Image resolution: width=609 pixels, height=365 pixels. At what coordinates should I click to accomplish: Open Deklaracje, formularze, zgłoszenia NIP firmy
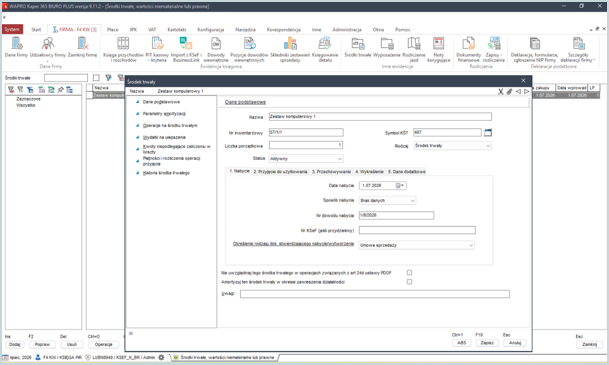click(x=534, y=49)
